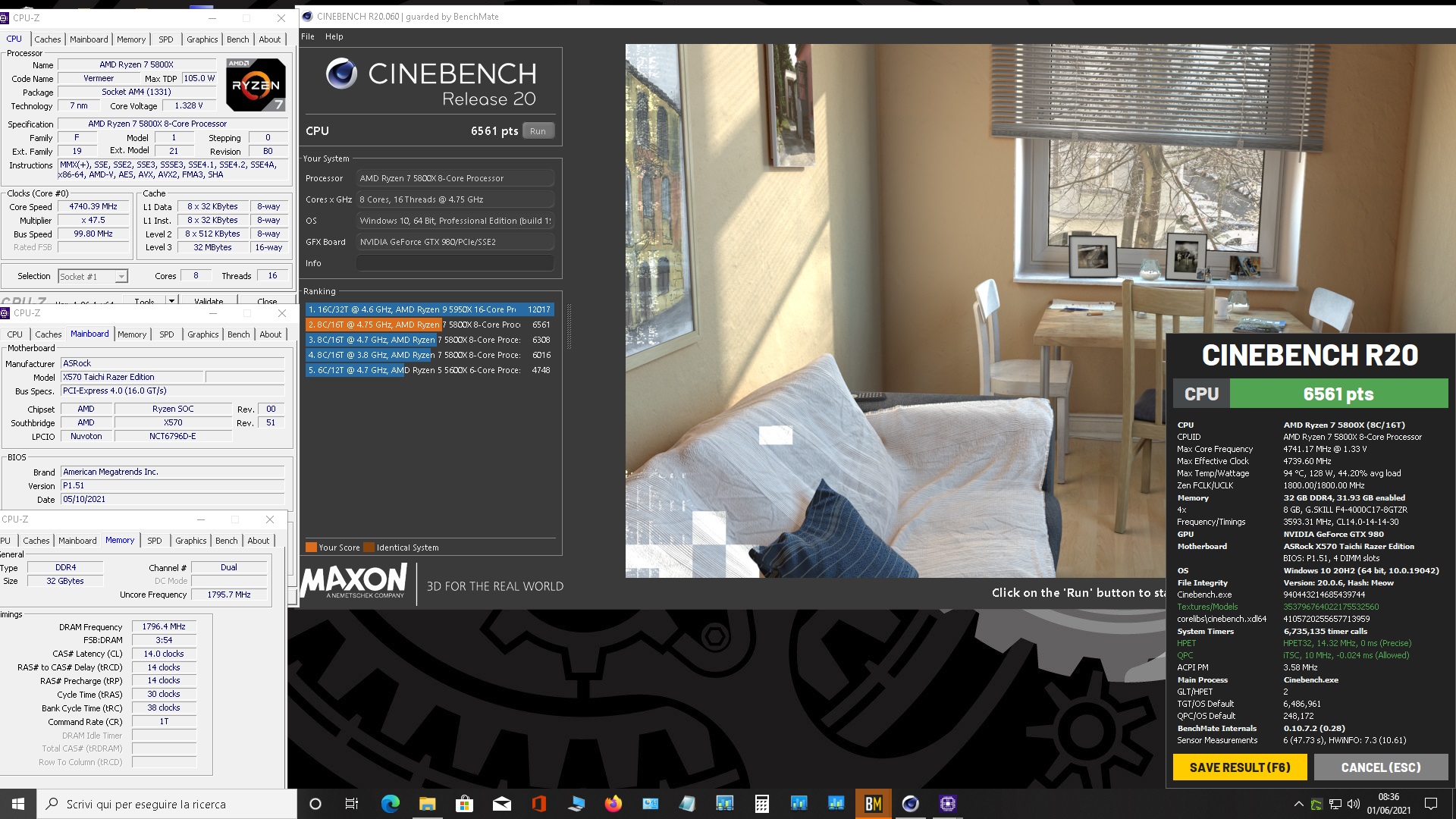The height and width of the screenshot is (819, 1456).
Task: Open SPD tab in top CPU-Z window
Action: tap(166, 39)
